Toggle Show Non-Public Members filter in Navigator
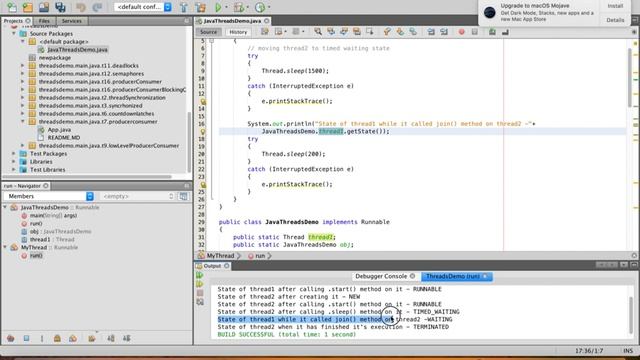 pos(57,338)
